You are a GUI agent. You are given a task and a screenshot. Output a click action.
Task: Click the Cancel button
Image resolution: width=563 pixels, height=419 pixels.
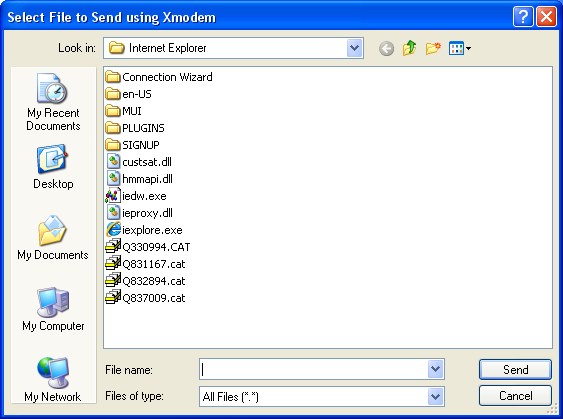tap(515, 396)
